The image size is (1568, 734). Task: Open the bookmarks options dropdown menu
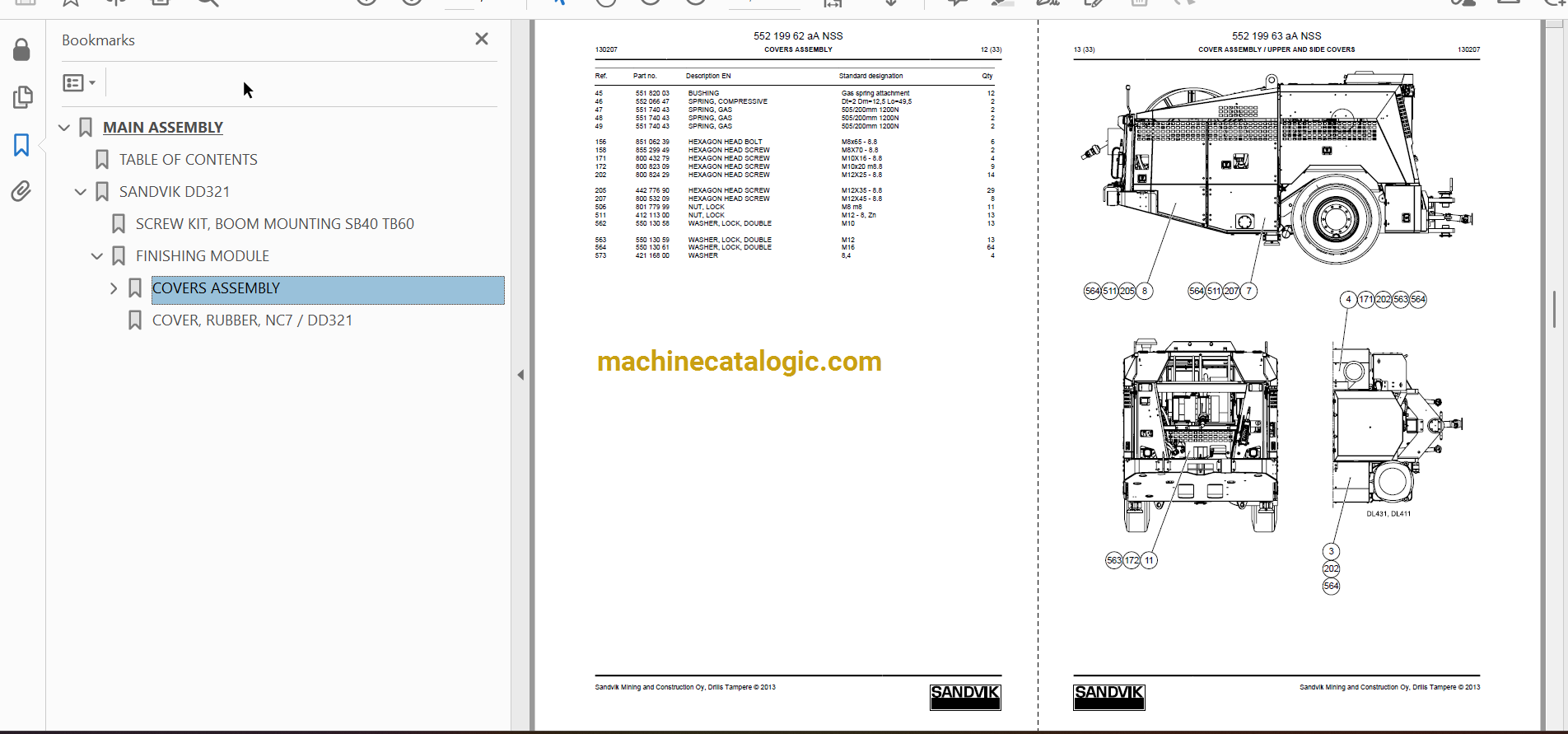(x=79, y=82)
